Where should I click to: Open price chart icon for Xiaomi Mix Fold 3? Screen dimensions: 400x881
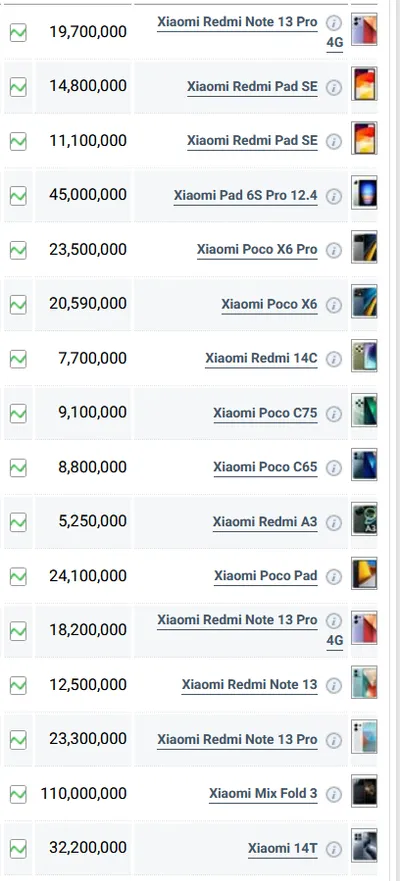pyautogui.click(x=18, y=794)
